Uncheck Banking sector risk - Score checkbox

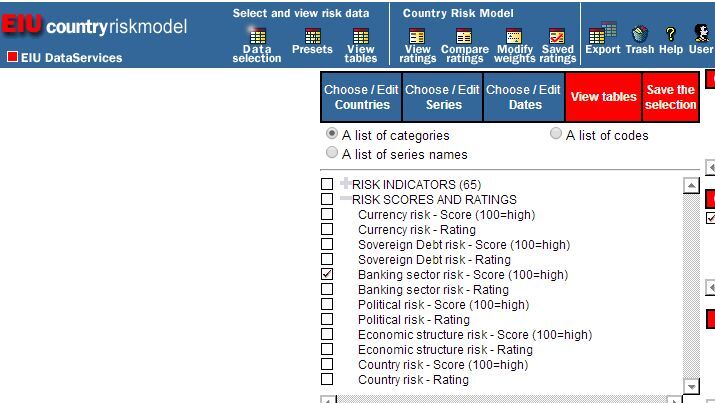[x=327, y=274]
